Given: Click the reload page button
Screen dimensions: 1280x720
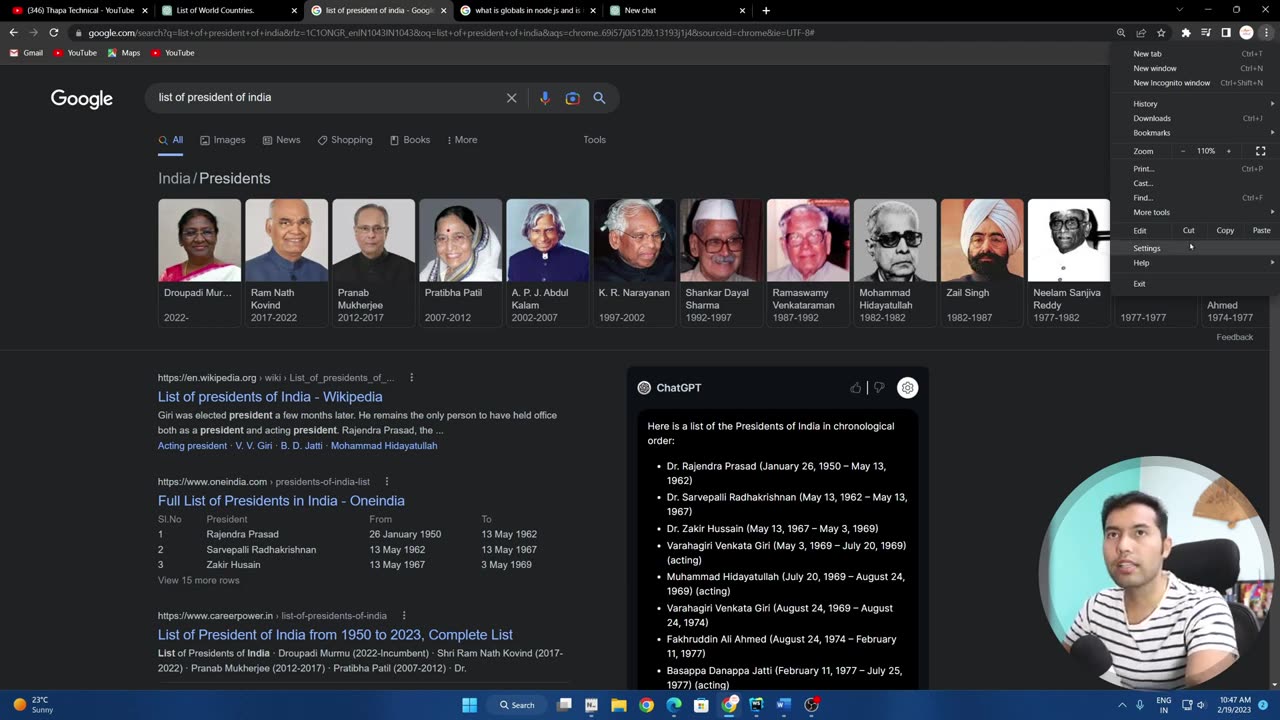Looking at the screenshot, I should 54,32.
